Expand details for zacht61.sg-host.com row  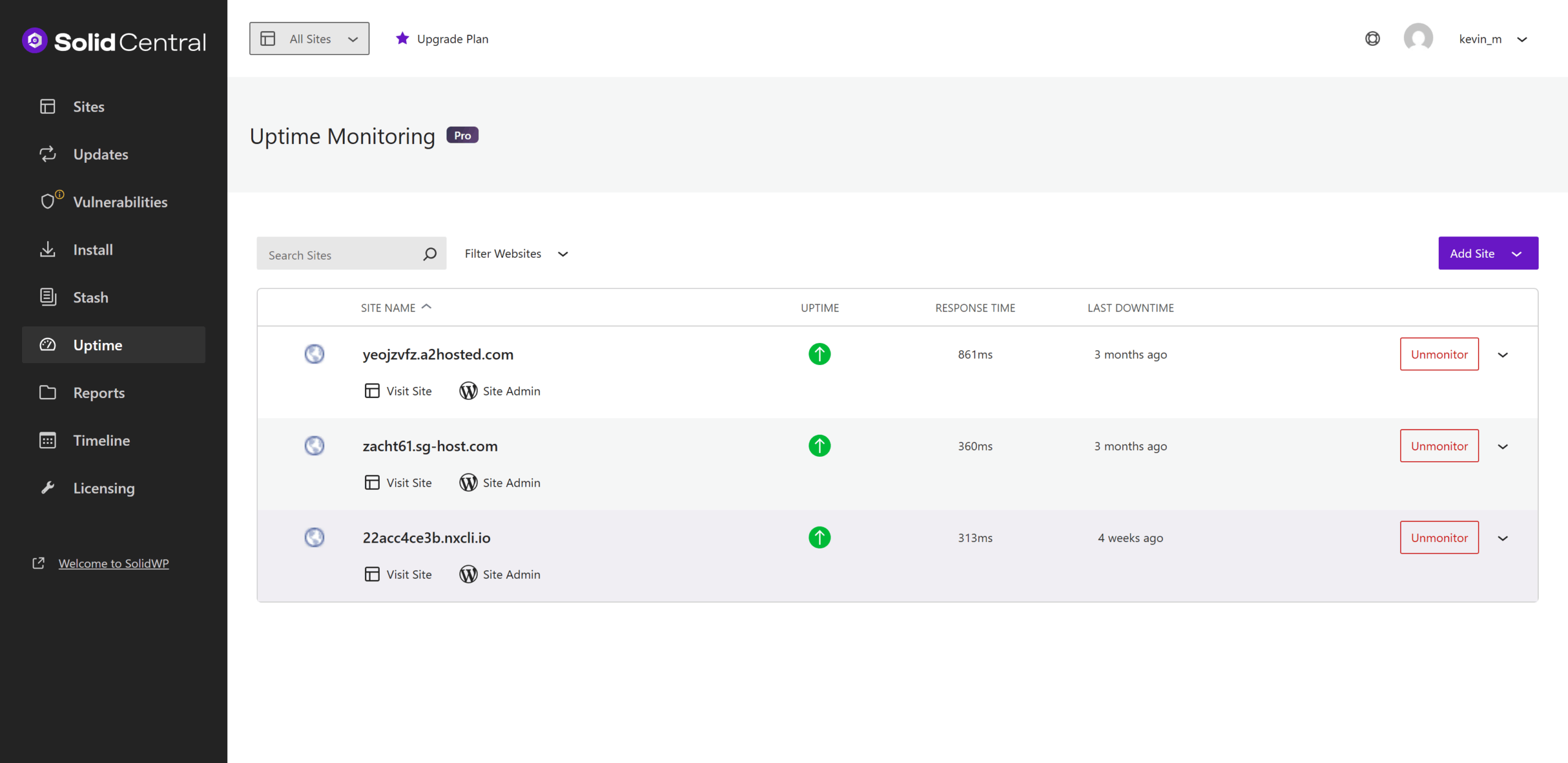click(1503, 446)
